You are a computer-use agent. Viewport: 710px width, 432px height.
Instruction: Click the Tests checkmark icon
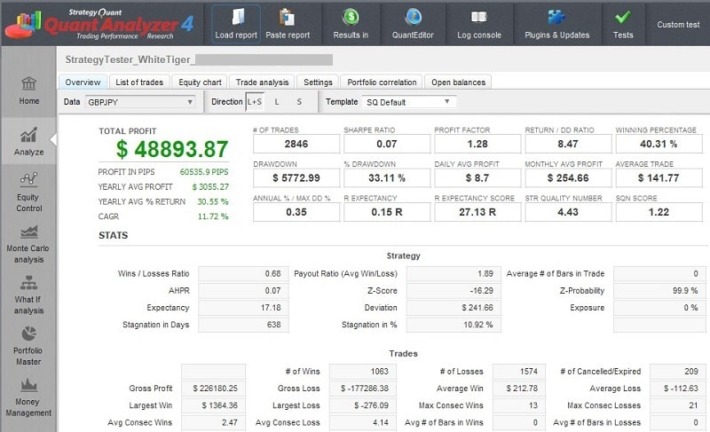623,17
